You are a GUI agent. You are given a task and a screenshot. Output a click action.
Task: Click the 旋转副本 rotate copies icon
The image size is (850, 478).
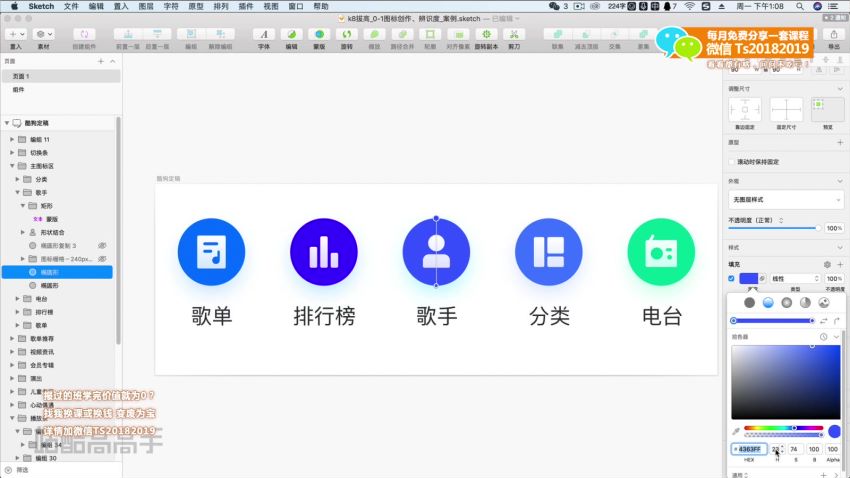click(486, 34)
